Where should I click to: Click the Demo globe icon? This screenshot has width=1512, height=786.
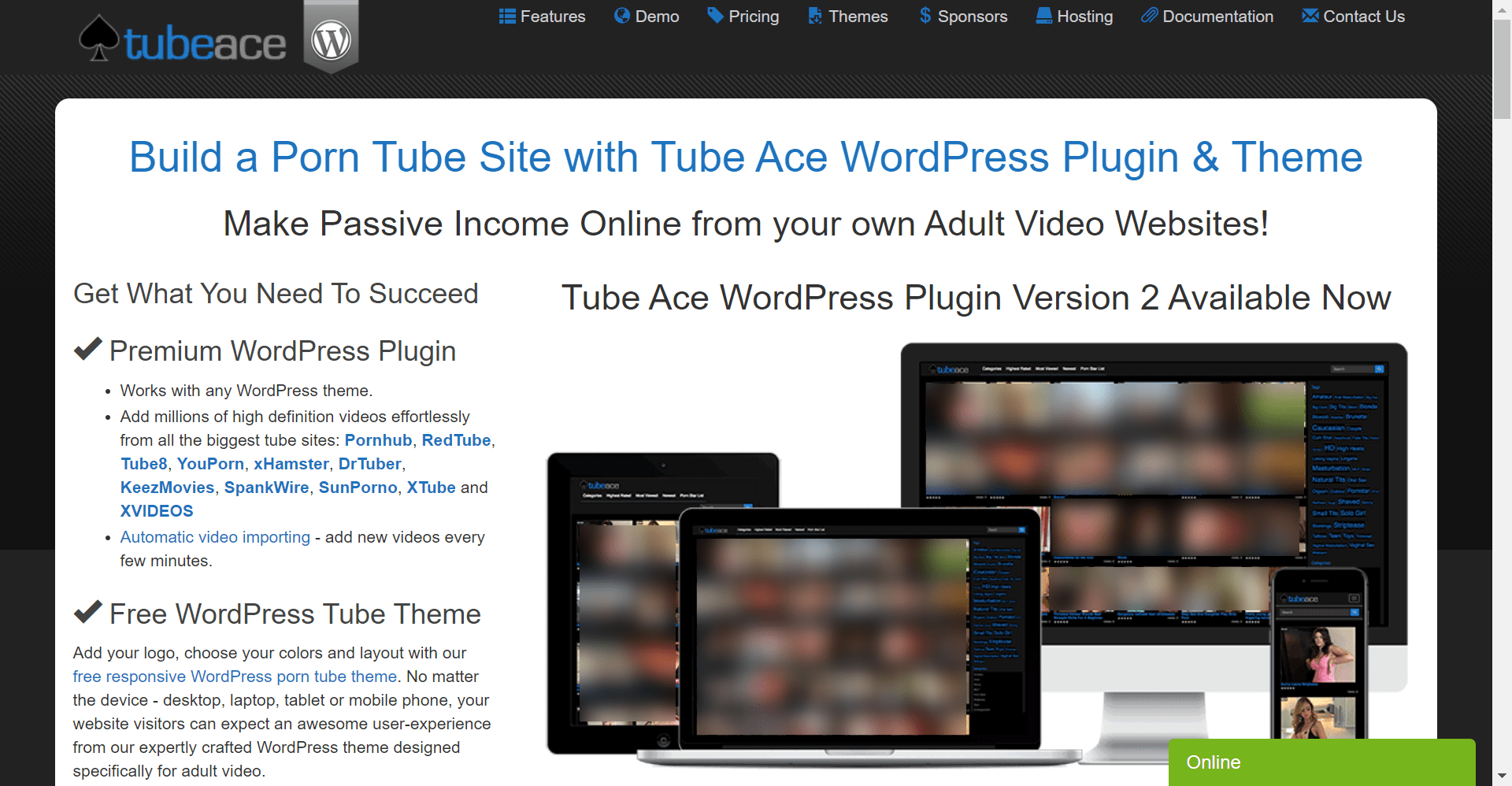622,16
